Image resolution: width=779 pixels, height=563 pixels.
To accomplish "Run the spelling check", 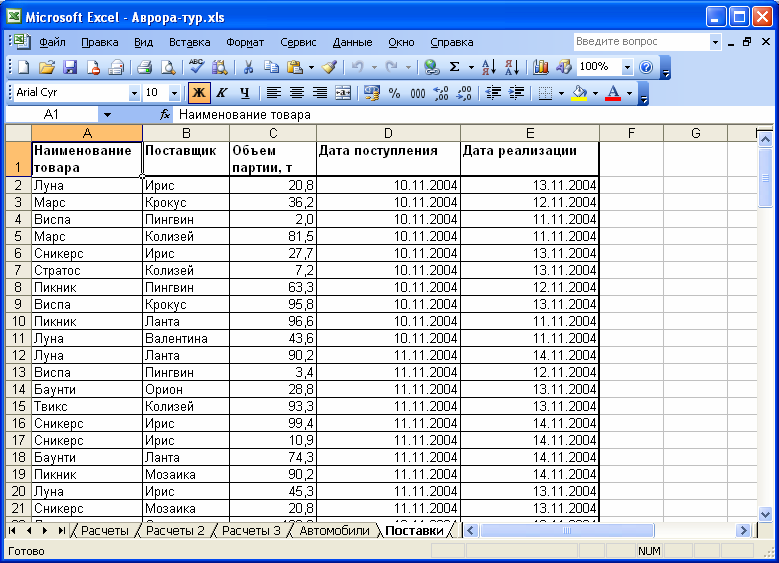I will 197,67.
